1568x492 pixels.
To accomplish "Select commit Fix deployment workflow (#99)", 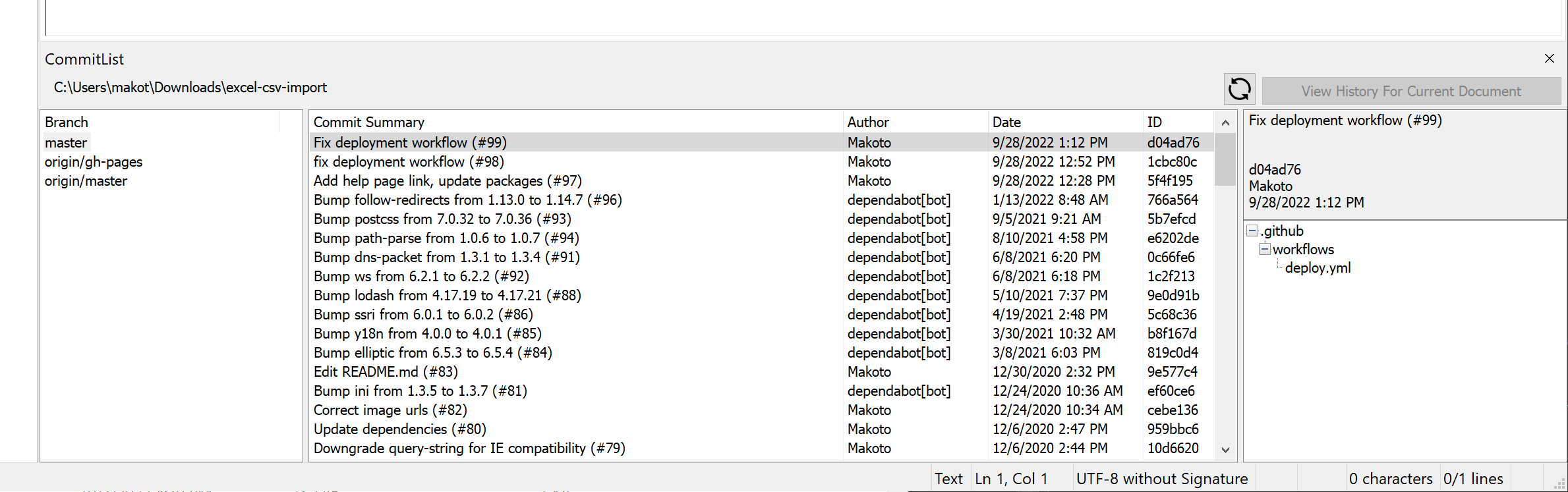I will 761,142.
